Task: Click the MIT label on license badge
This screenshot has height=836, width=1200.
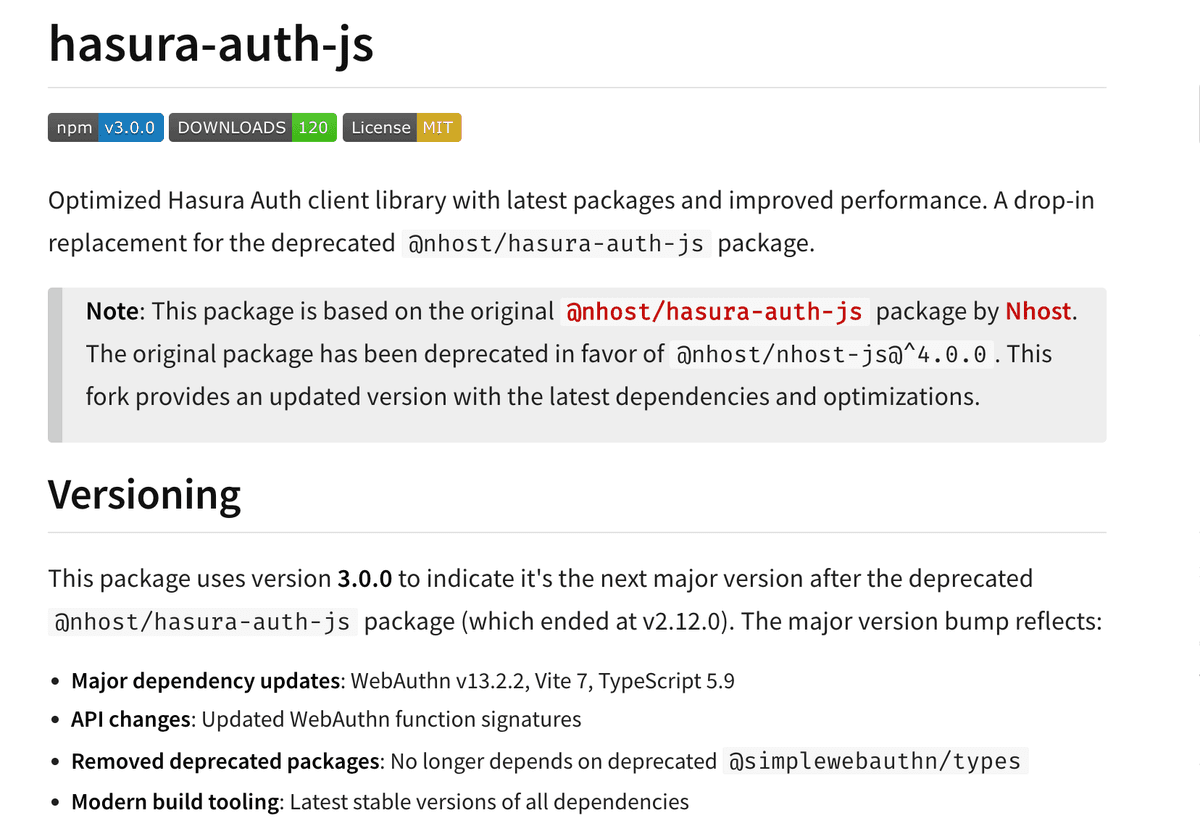Action: (x=437, y=127)
